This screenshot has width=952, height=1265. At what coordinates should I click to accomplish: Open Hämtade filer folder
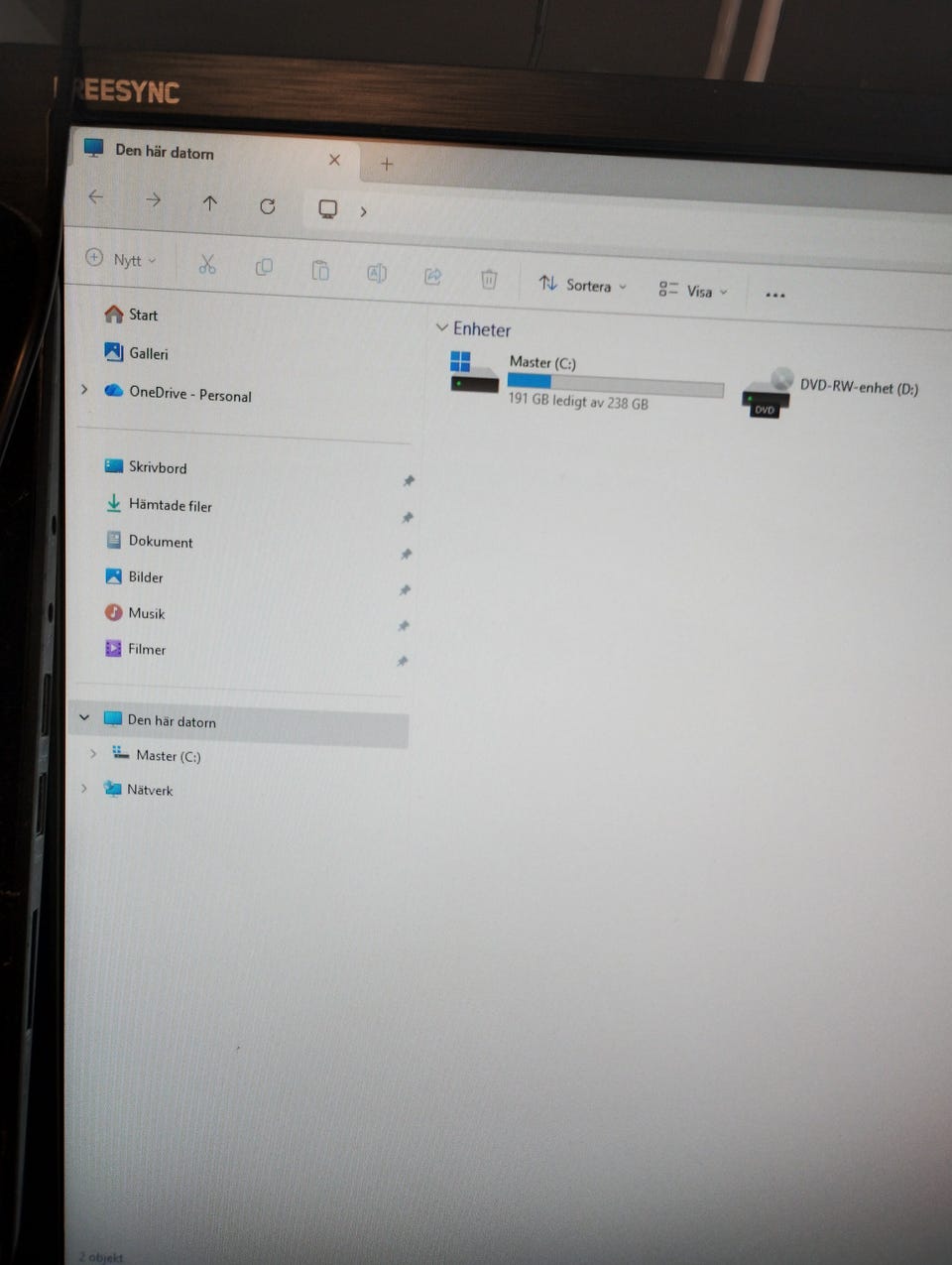click(159, 504)
